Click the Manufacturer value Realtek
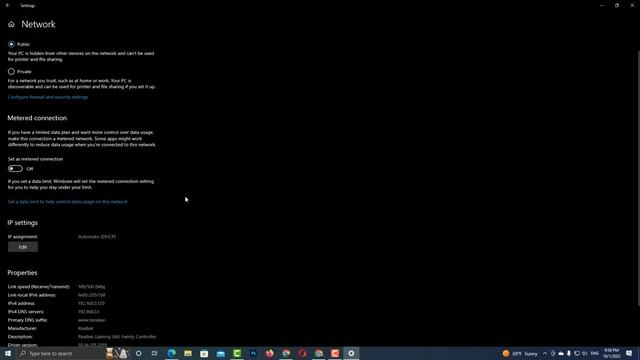 click(86, 328)
